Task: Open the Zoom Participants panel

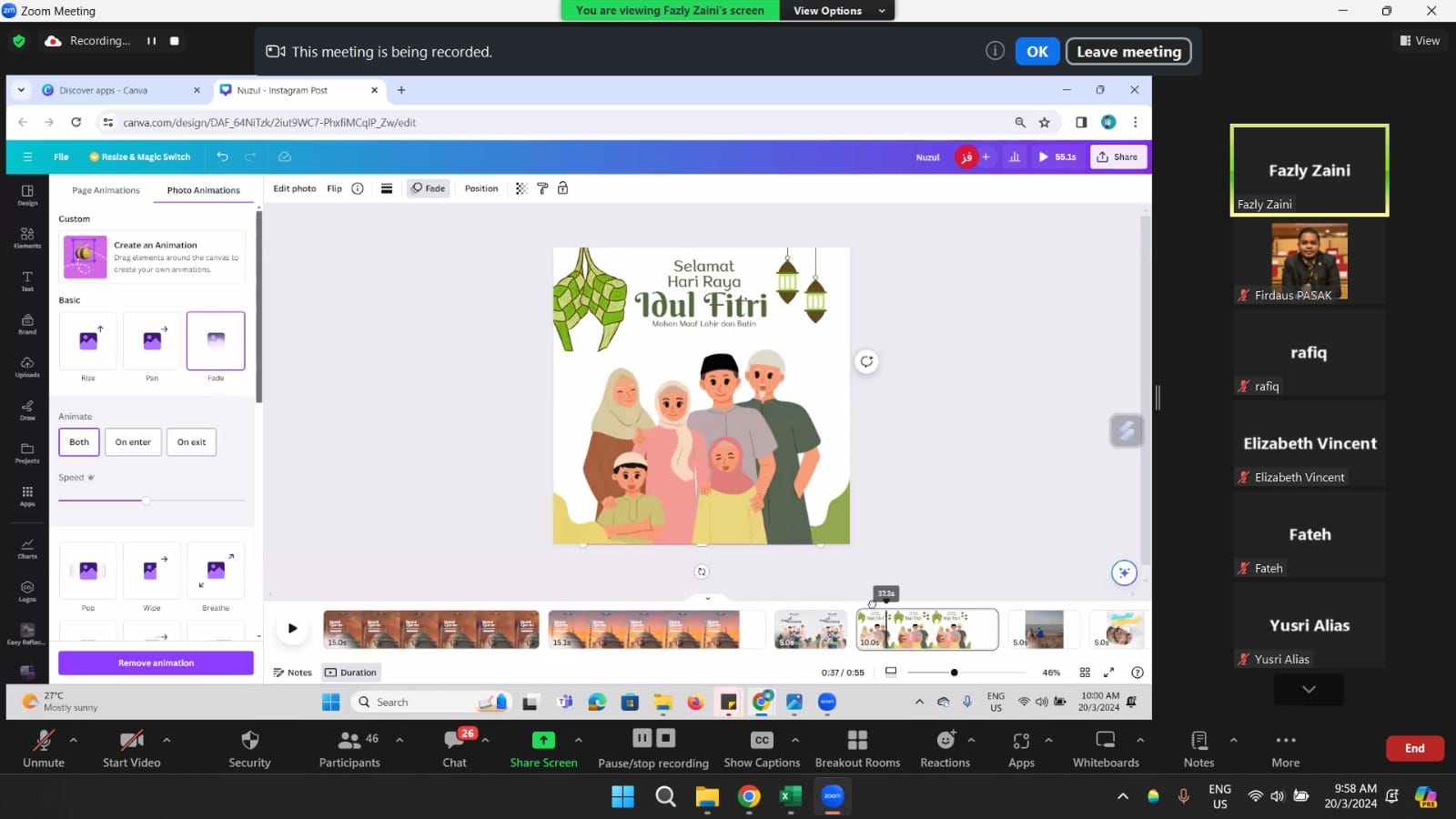Action: pos(349,748)
